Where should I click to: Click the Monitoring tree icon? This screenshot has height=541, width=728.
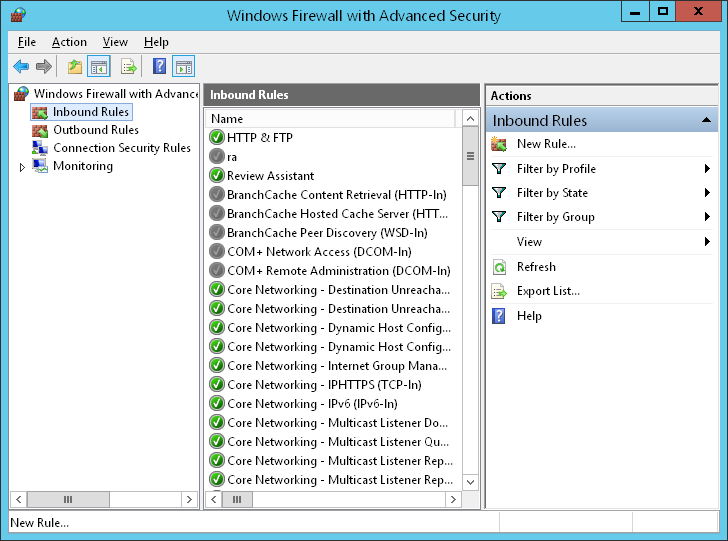40,166
